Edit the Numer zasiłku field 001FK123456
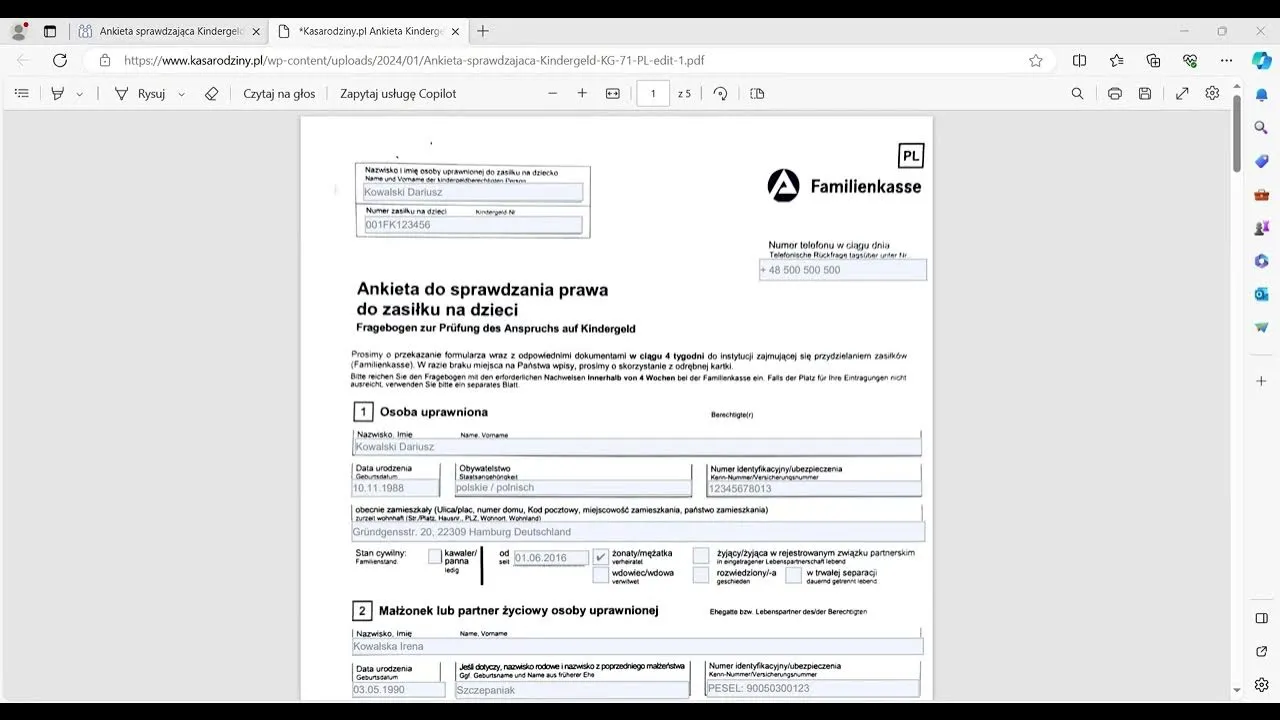1280x720 pixels. [472, 225]
